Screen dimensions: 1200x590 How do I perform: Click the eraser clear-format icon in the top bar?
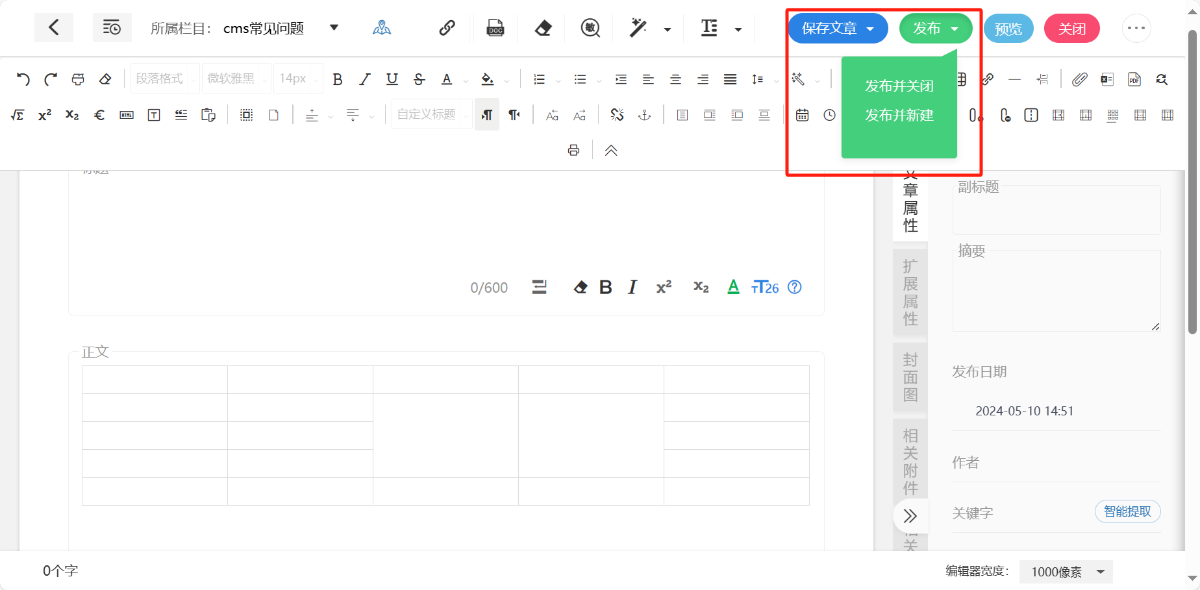543,28
